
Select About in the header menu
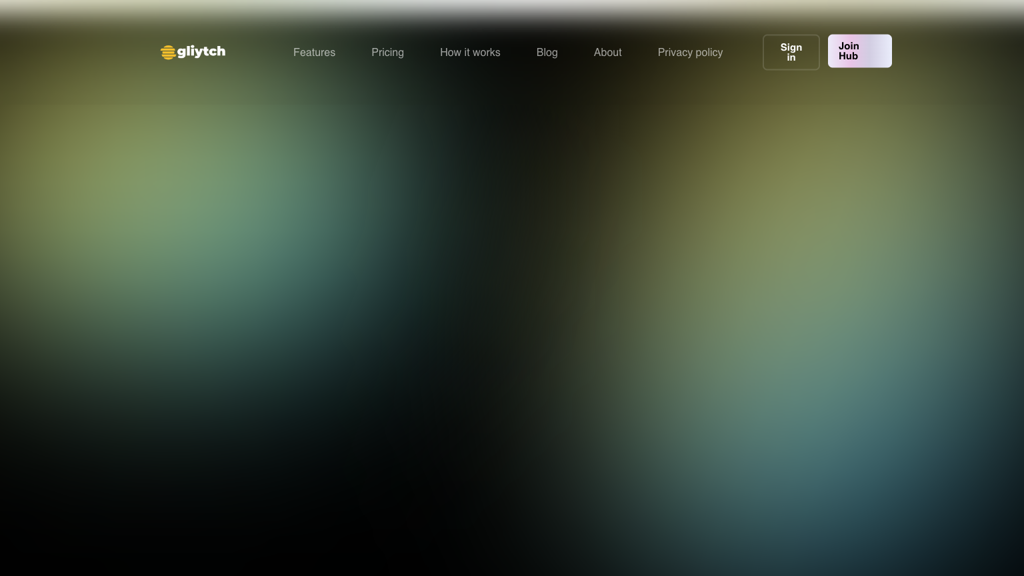click(x=607, y=52)
